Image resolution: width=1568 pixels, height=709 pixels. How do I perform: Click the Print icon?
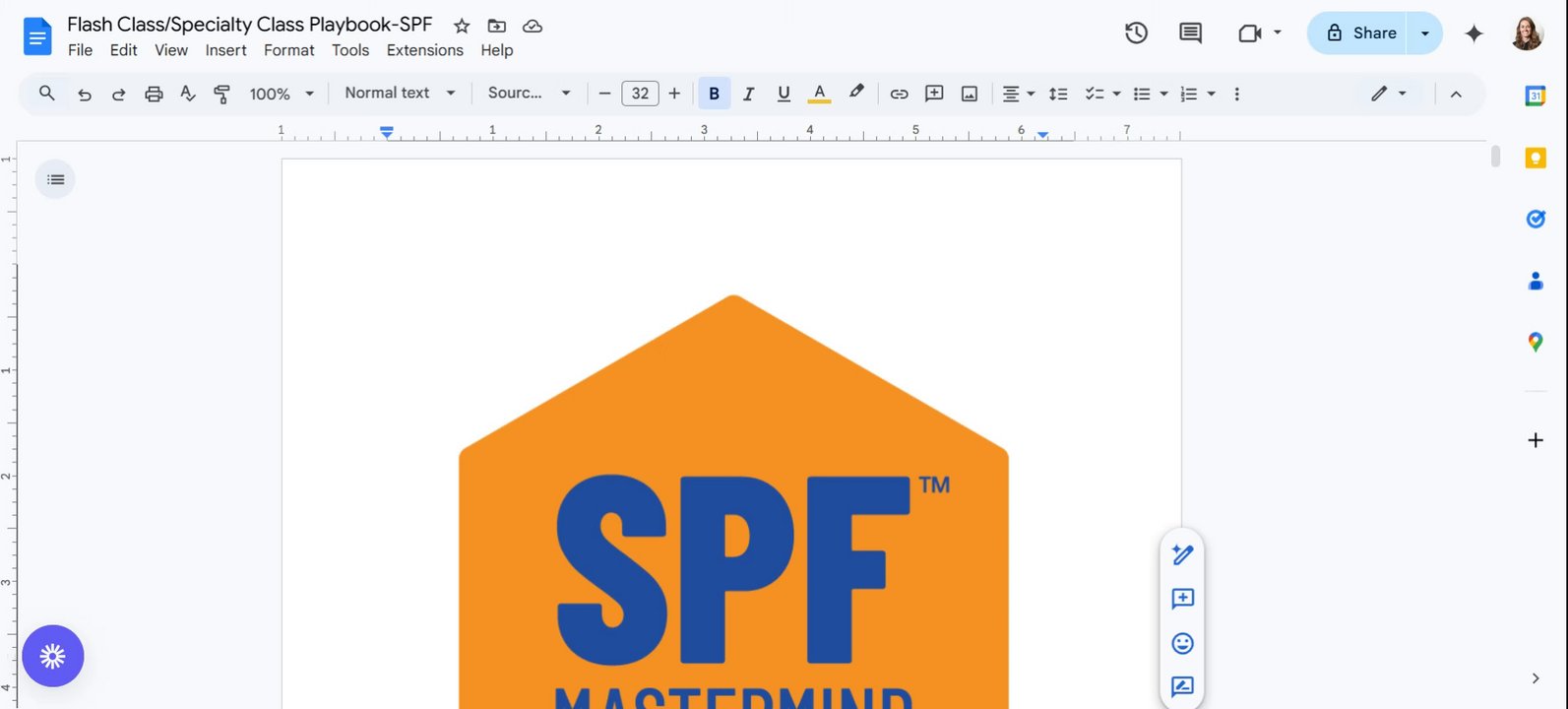[154, 94]
